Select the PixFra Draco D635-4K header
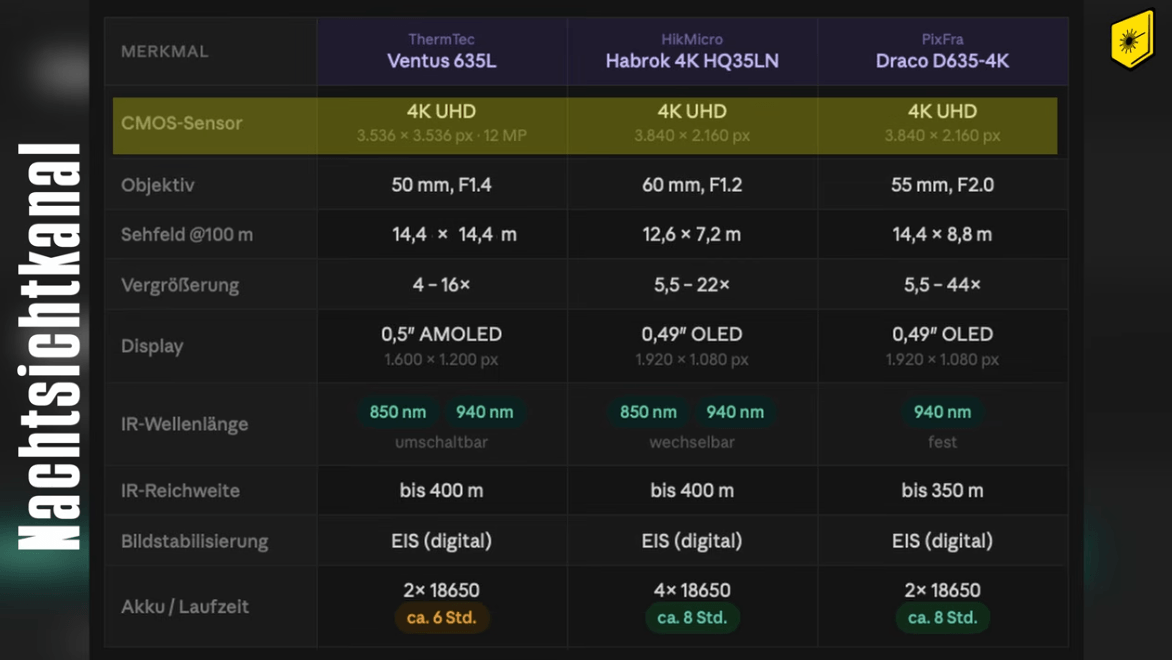Image resolution: width=1172 pixels, height=660 pixels. click(x=942, y=52)
